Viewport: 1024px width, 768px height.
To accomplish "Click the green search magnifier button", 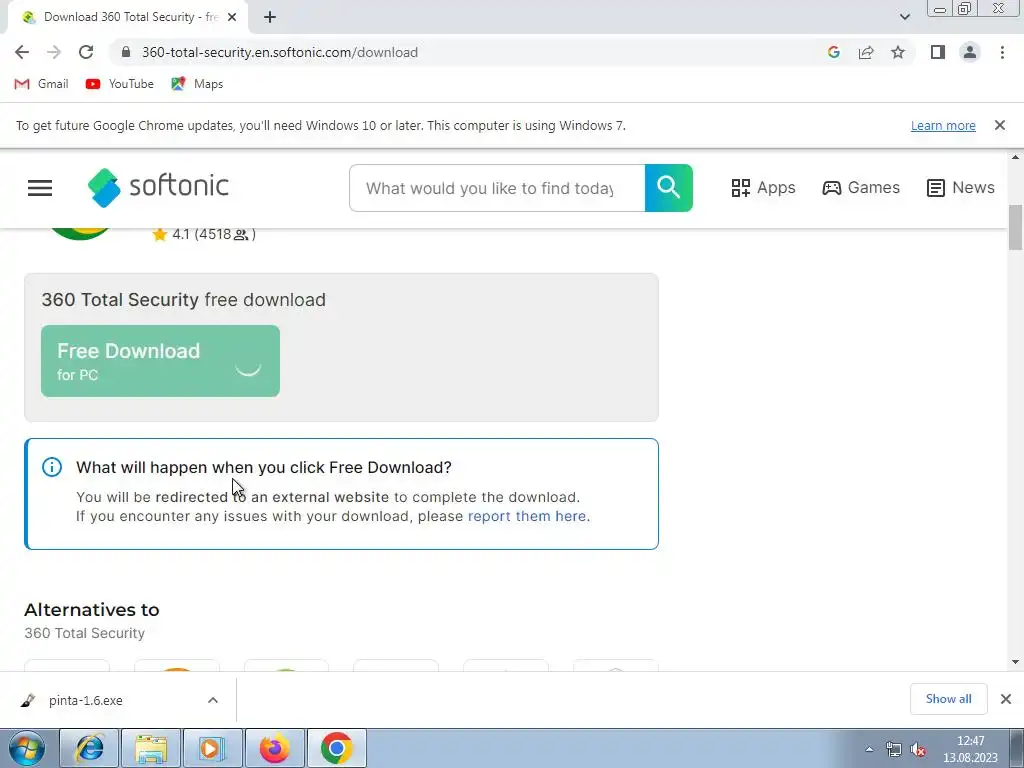I will [x=669, y=188].
